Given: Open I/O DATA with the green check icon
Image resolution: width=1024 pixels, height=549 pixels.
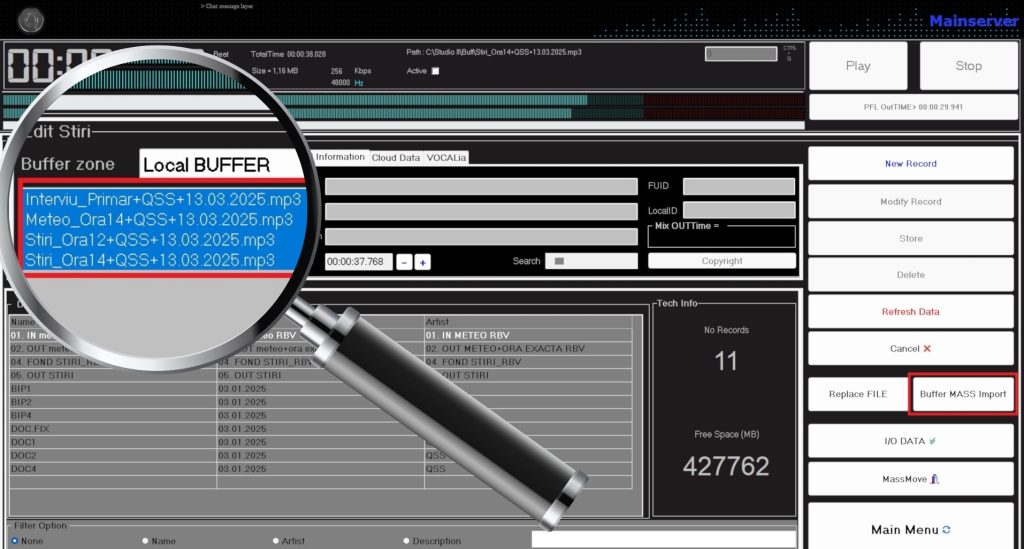Looking at the screenshot, I should (x=910, y=441).
